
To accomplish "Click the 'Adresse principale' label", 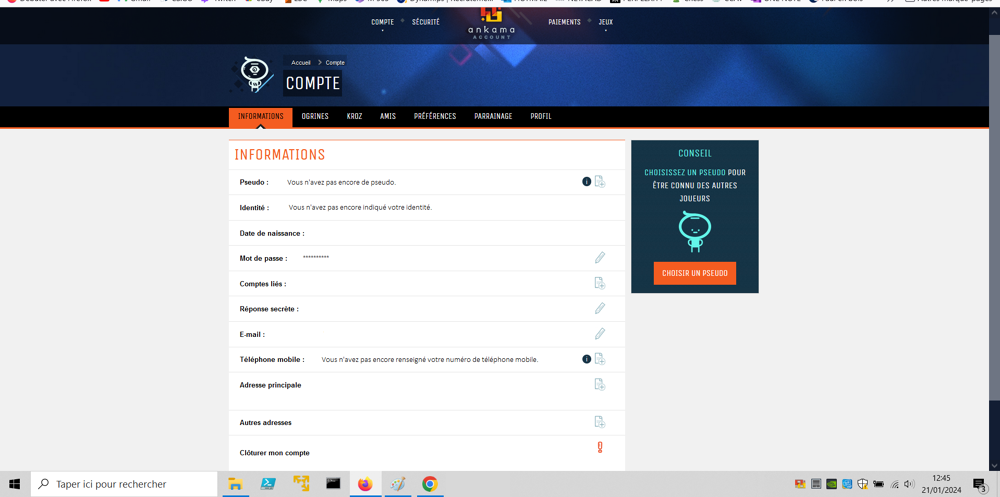I will tap(270, 385).
